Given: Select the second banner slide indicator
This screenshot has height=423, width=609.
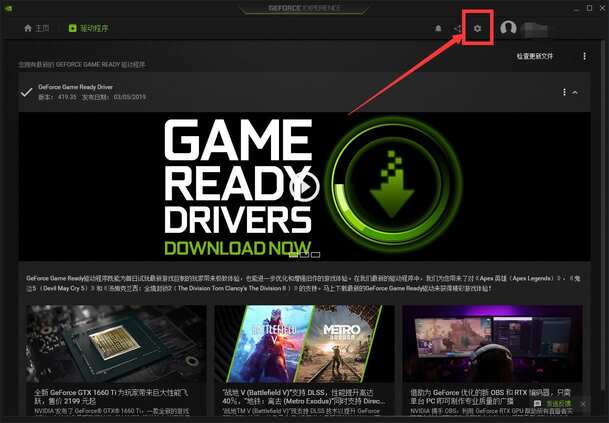Looking at the screenshot, I should click(x=304, y=254).
